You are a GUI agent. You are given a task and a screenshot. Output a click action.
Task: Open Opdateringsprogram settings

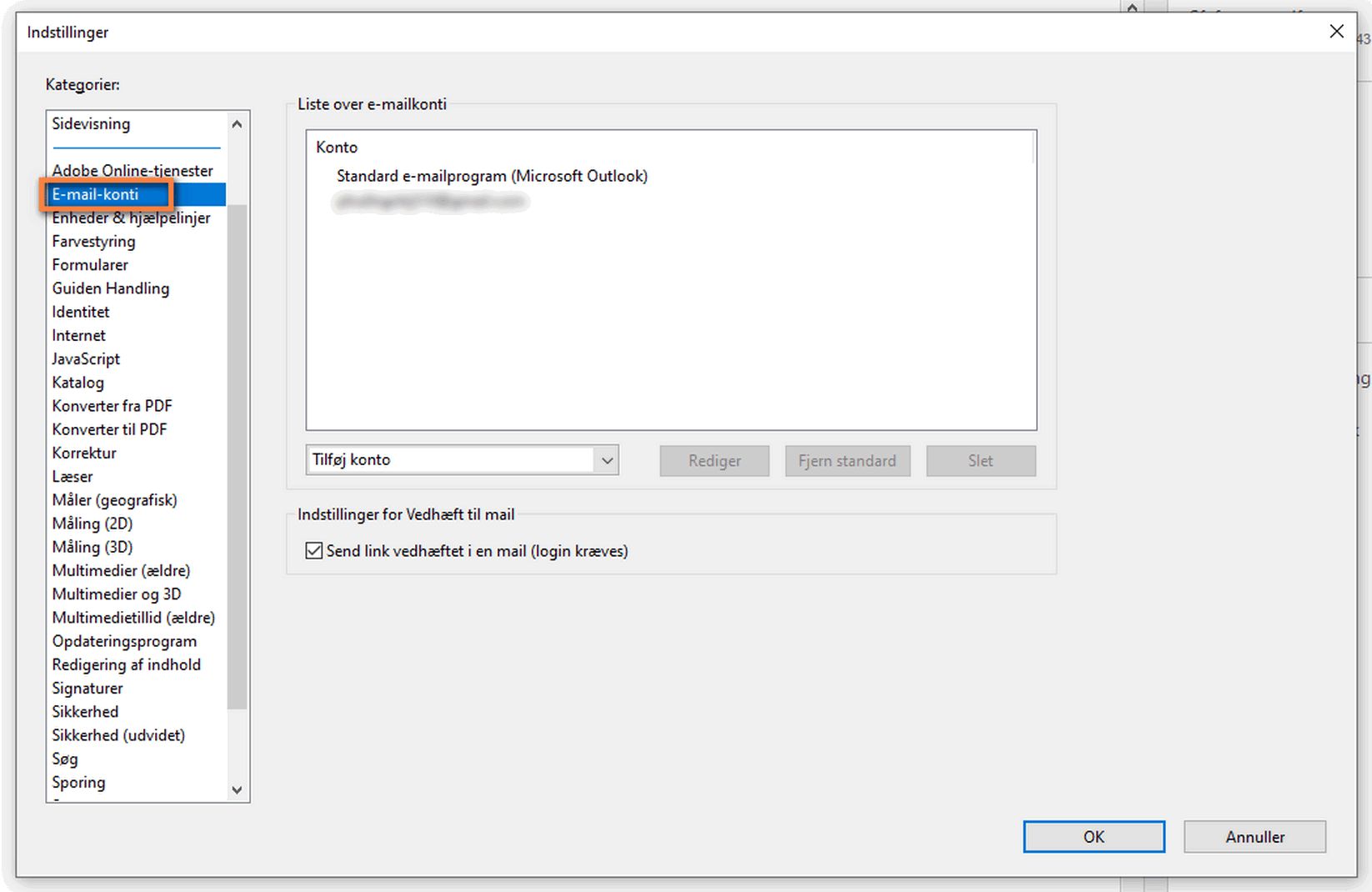pos(124,641)
